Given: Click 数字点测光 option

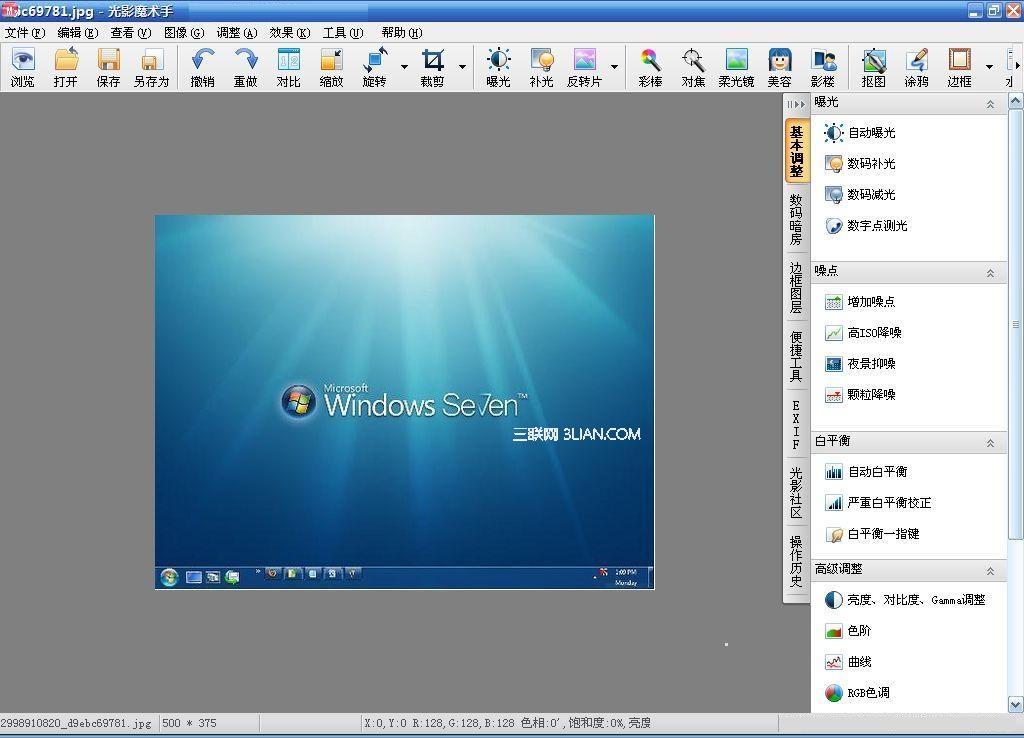Looking at the screenshot, I should [866, 225].
